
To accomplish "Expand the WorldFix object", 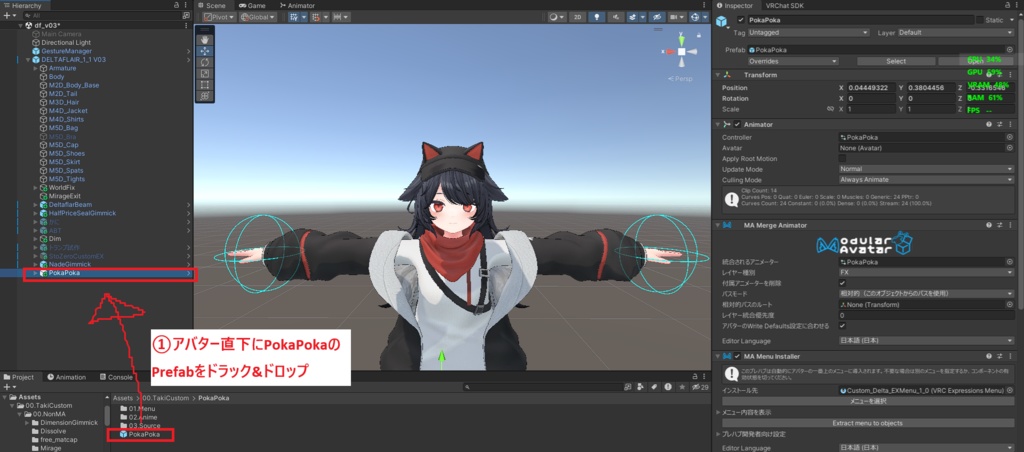I will tap(35, 187).
